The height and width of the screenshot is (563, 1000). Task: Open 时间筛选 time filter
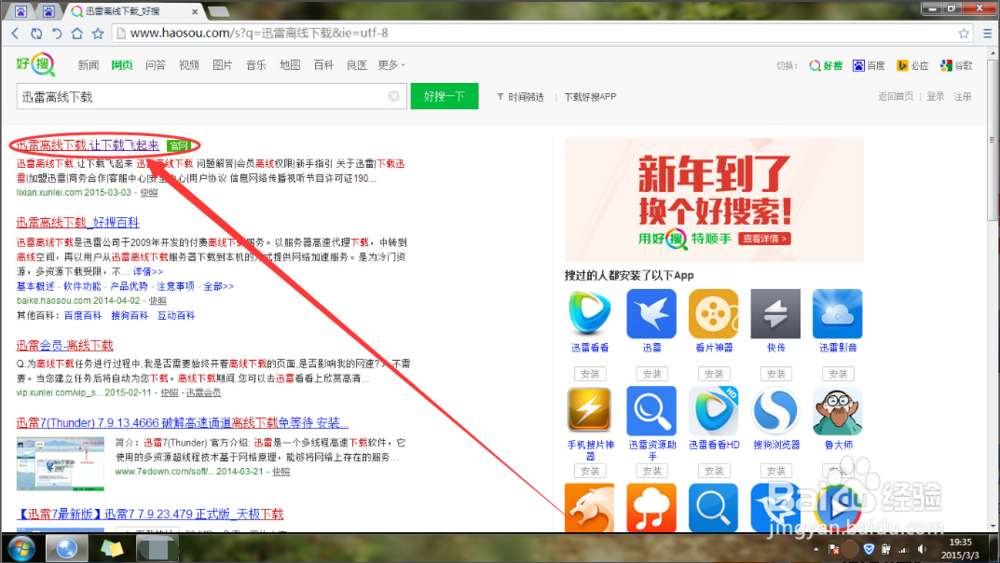coord(520,97)
